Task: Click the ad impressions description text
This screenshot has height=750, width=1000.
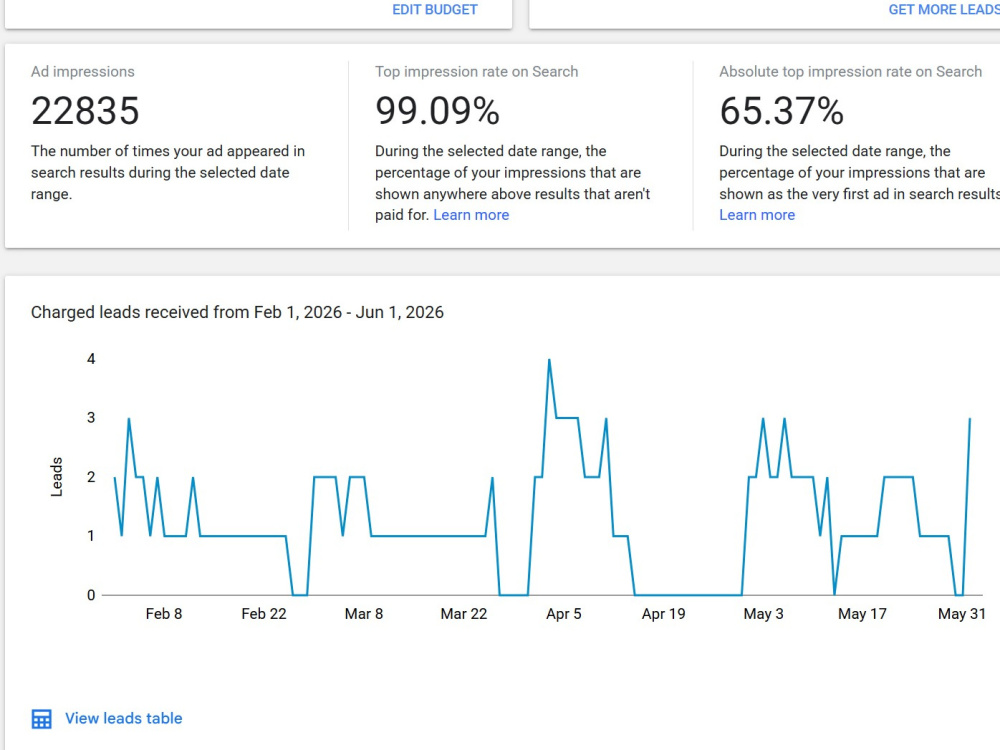Action: point(168,172)
